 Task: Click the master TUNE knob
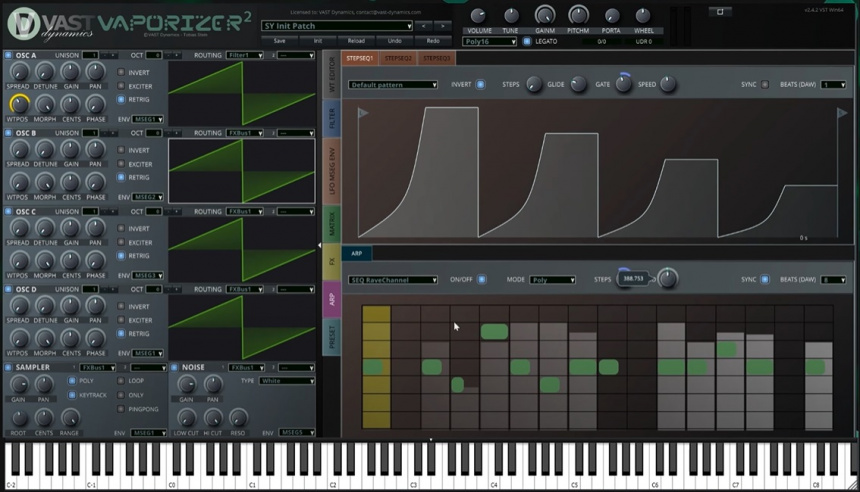[x=511, y=15]
